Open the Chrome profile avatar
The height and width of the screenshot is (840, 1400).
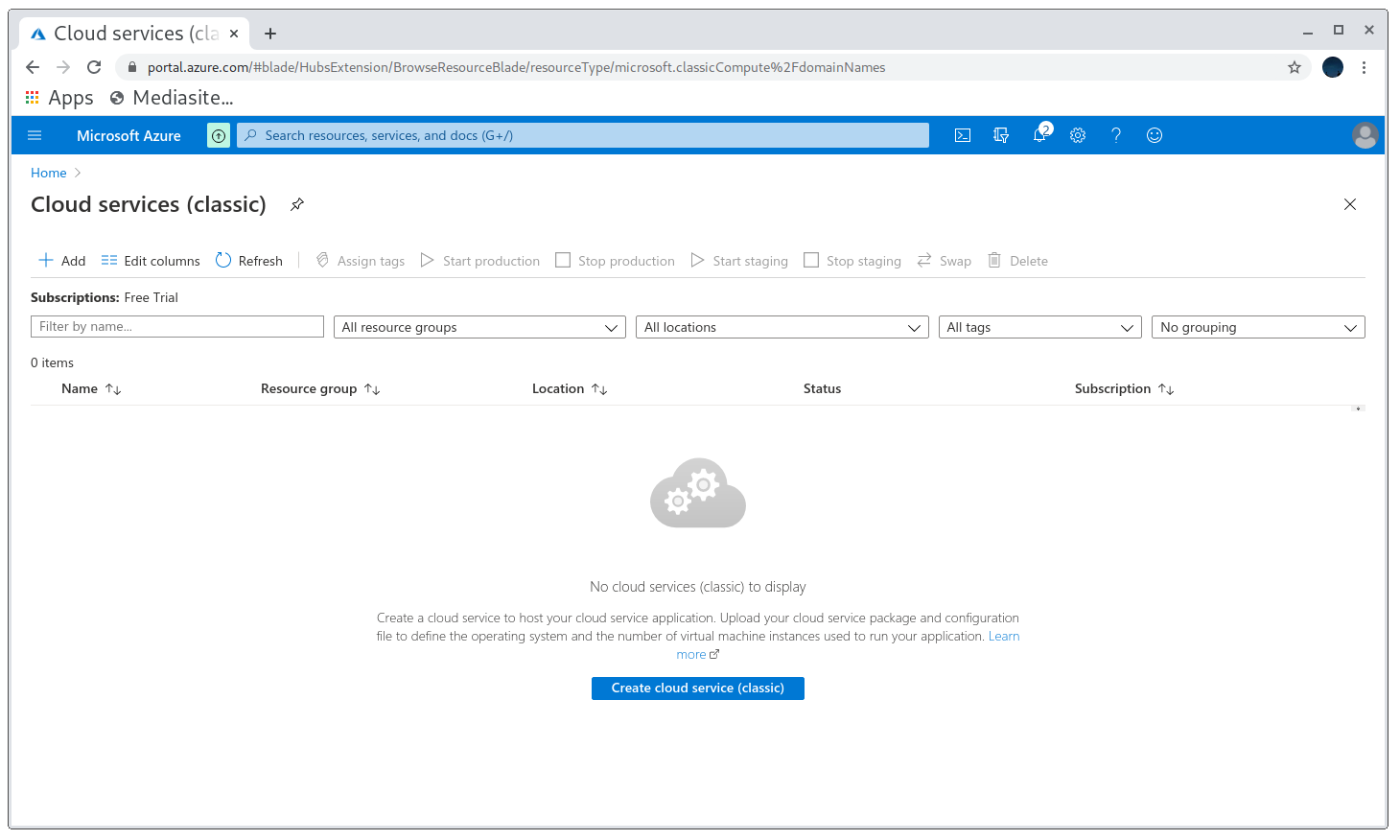1333,67
